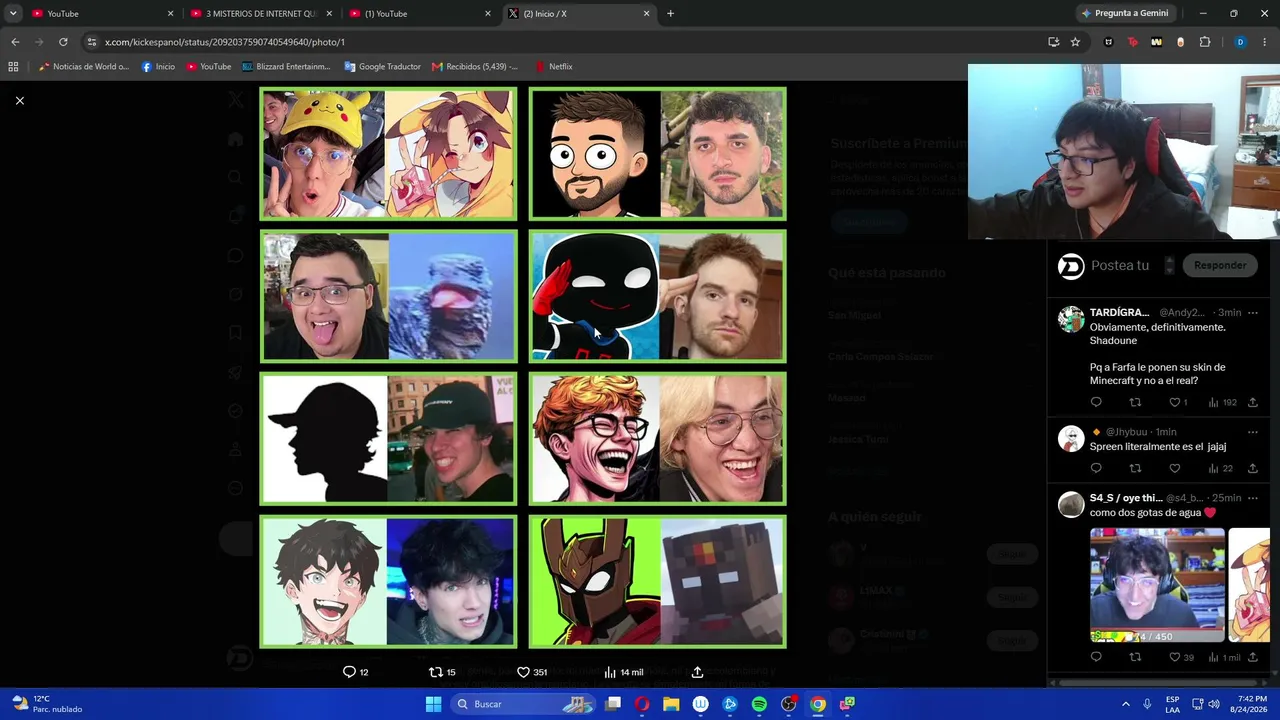Switch to the first YouTube tab
This screenshot has width=1280, height=720.
pos(100,14)
